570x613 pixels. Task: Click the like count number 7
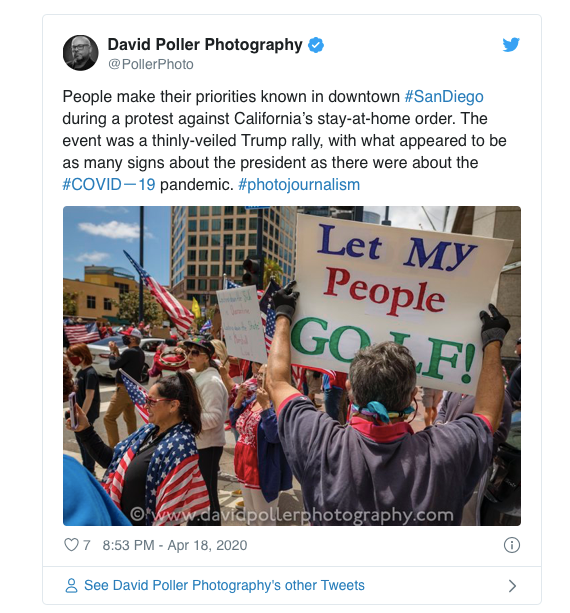click(x=87, y=545)
